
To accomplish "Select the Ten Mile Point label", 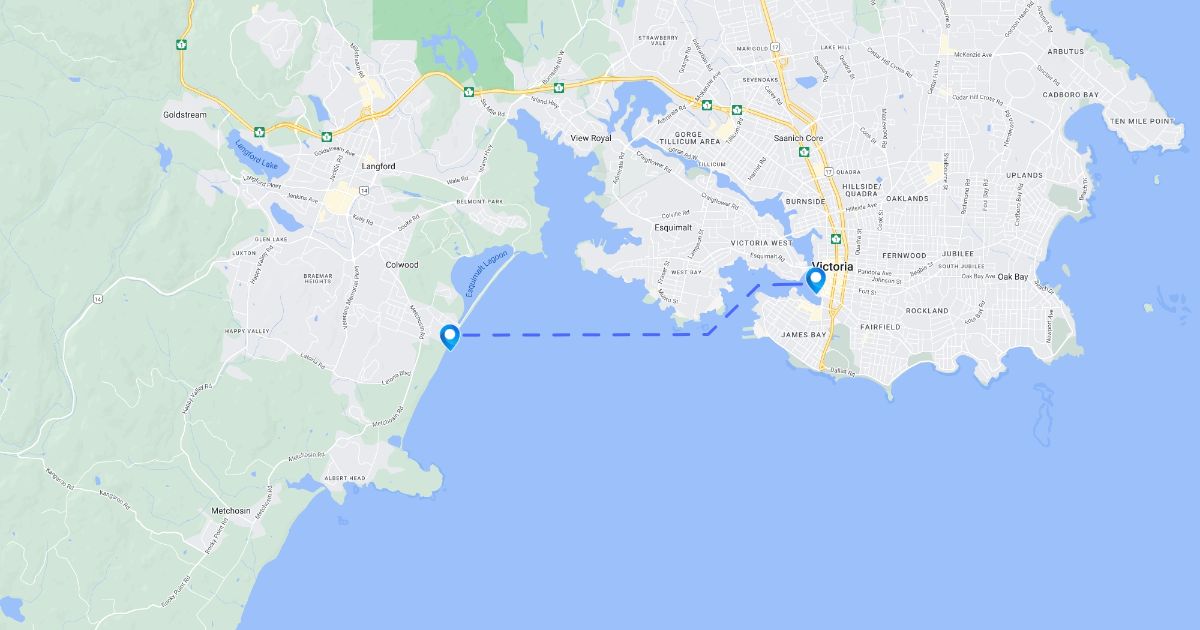I will click(1143, 121).
